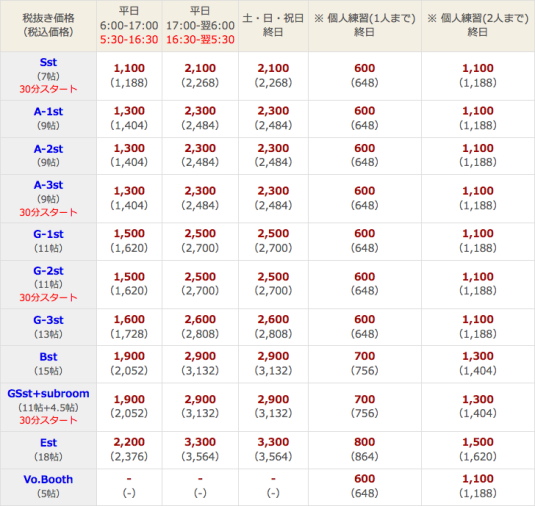Click Est solo practice price 800
535x506 pixels.
pos(365,442)
